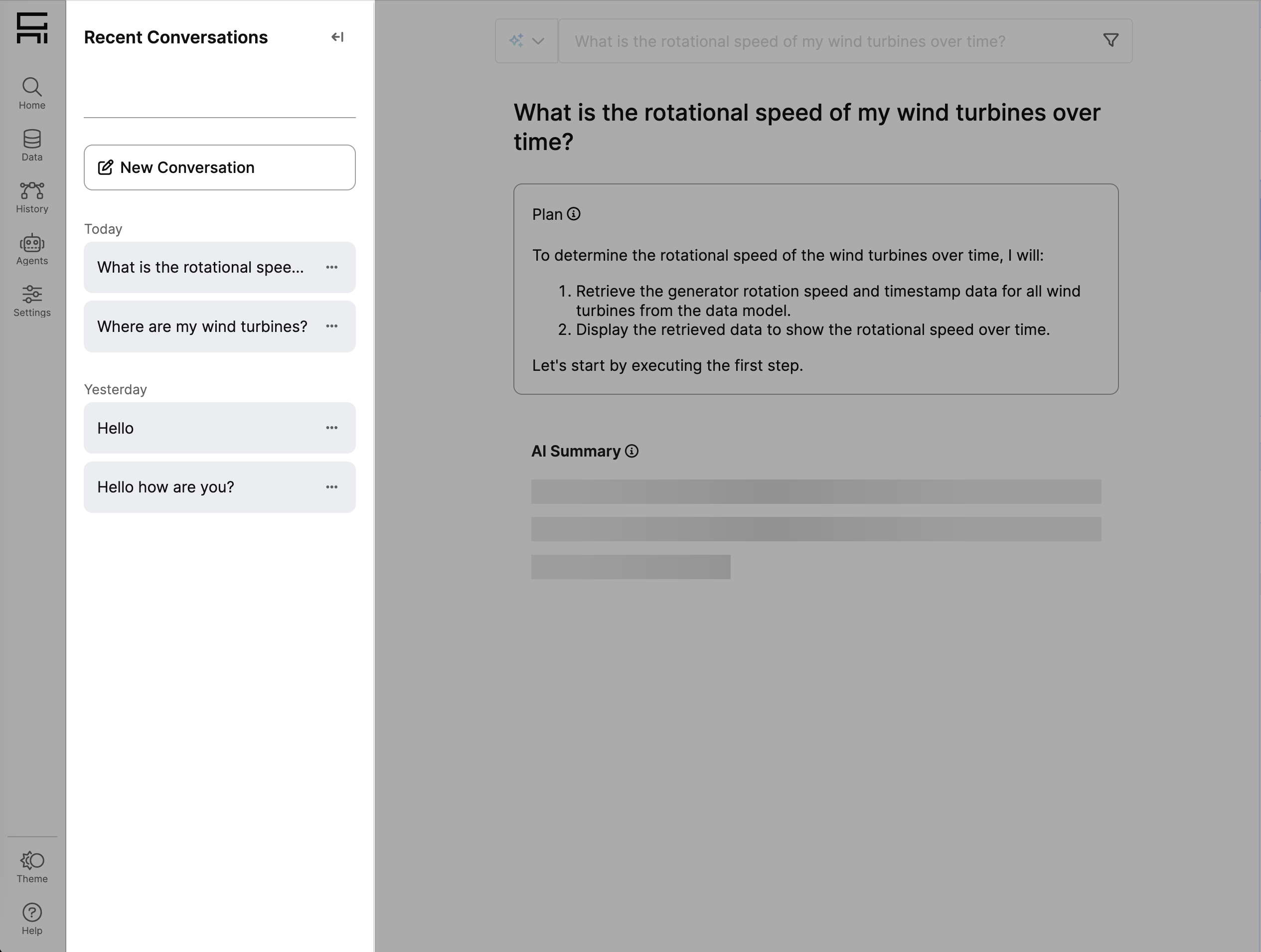Collapse the Recent Conversations panel
Image resolution: width=1261 pixels, height=952 pixels.
point(337,37)
